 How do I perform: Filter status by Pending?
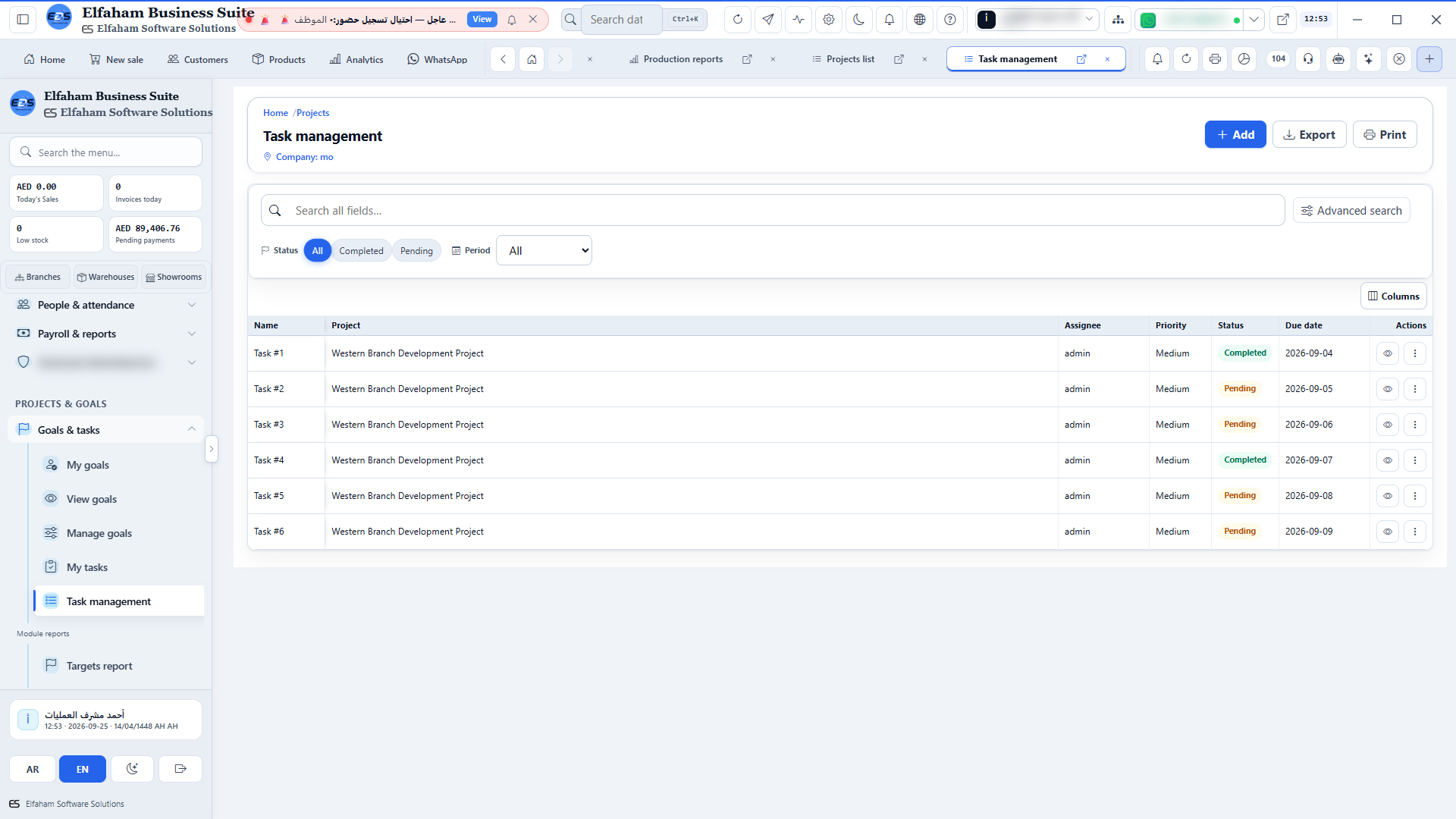click(416, 251)
